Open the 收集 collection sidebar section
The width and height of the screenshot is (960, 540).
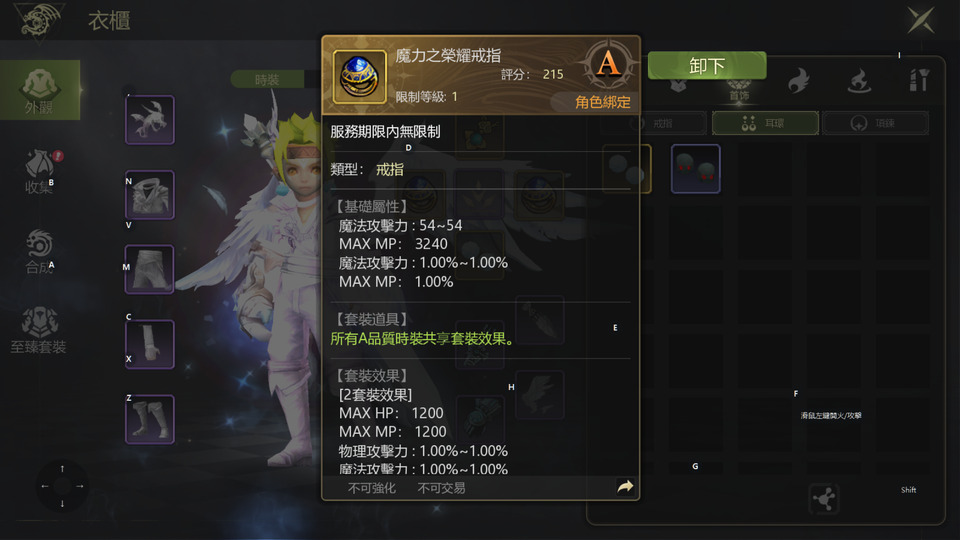tap(40, 172)
